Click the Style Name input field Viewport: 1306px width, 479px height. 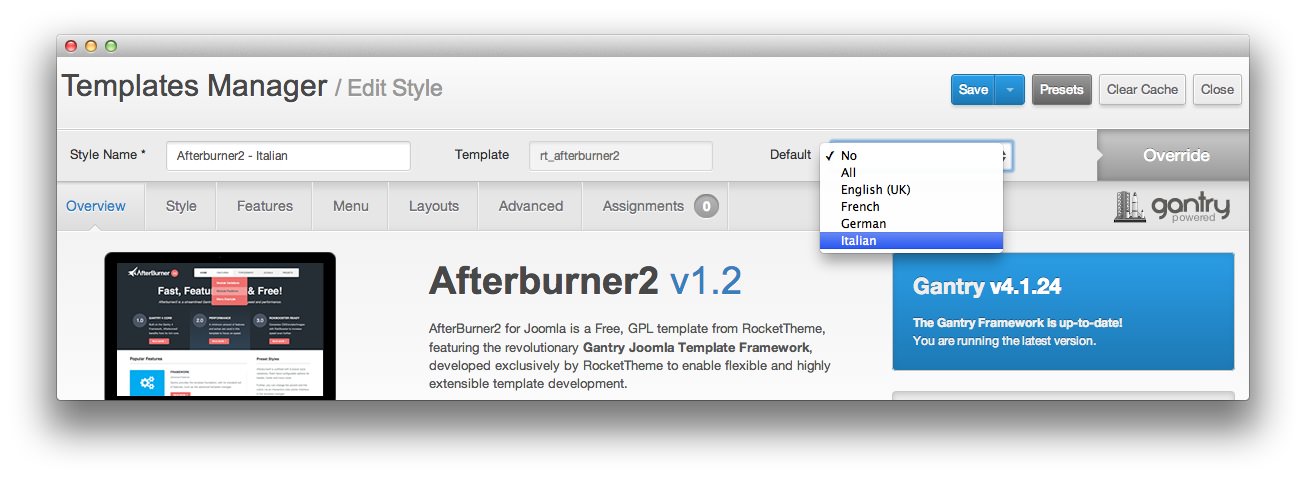[x=288, y=156]
